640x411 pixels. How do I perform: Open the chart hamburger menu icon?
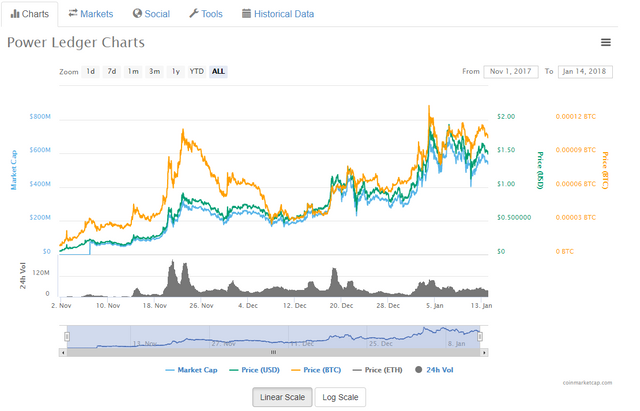(x=606, y=42)
